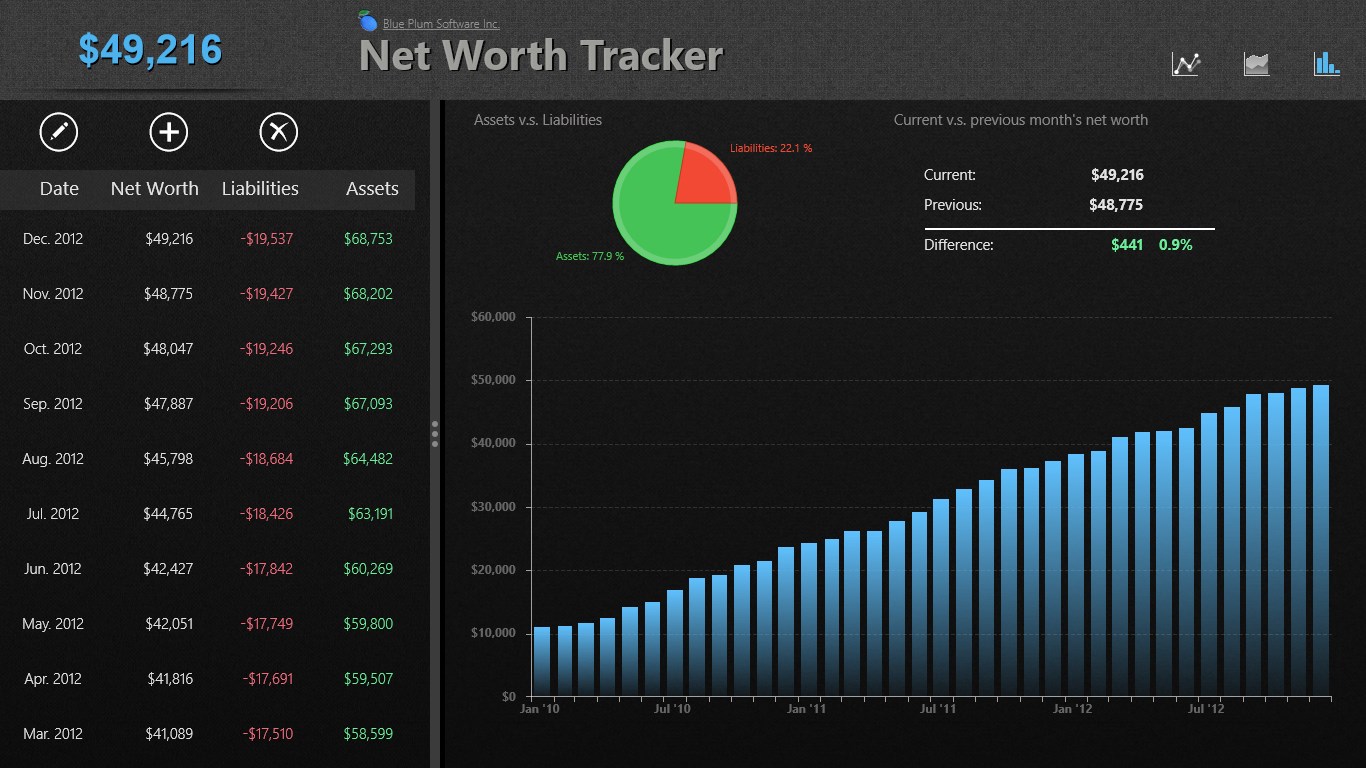Click the $49,216 total net worth heading
The width and height of the screenshot is (1366, 768).
pos(150,50)
